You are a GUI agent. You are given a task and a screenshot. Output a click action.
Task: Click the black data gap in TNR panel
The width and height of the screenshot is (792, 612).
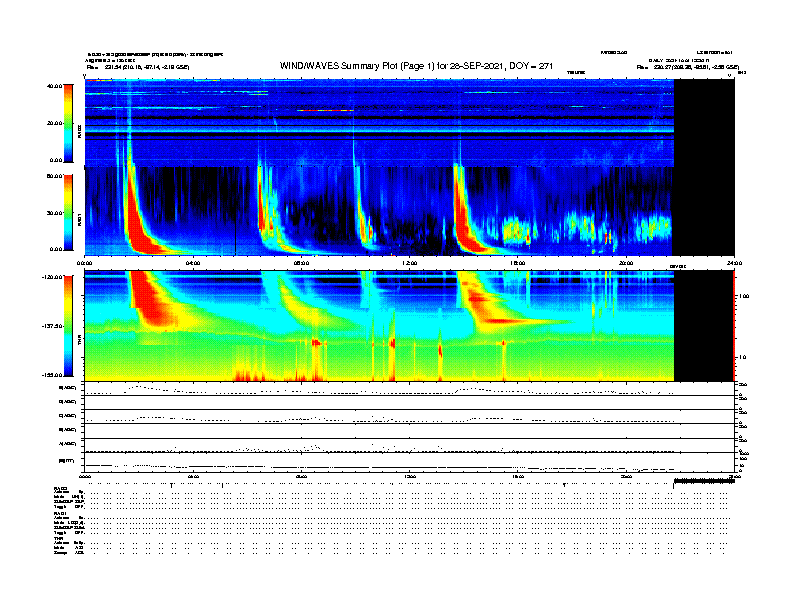pos(704,326)
